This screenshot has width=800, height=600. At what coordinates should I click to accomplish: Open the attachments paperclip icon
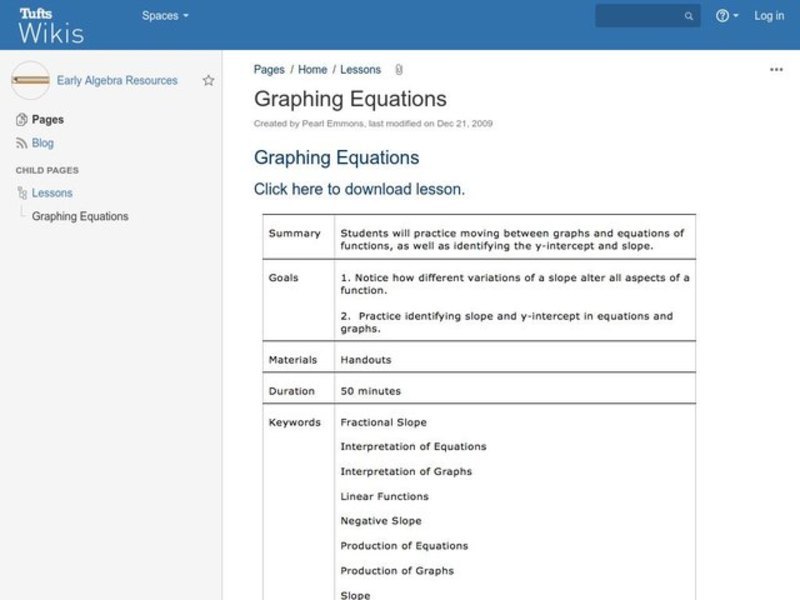[396, 69]
